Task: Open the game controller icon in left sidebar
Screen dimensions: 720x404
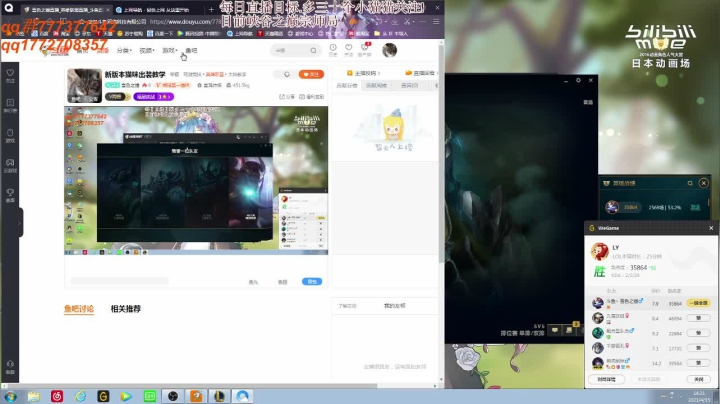Action: tap(10, 165)
